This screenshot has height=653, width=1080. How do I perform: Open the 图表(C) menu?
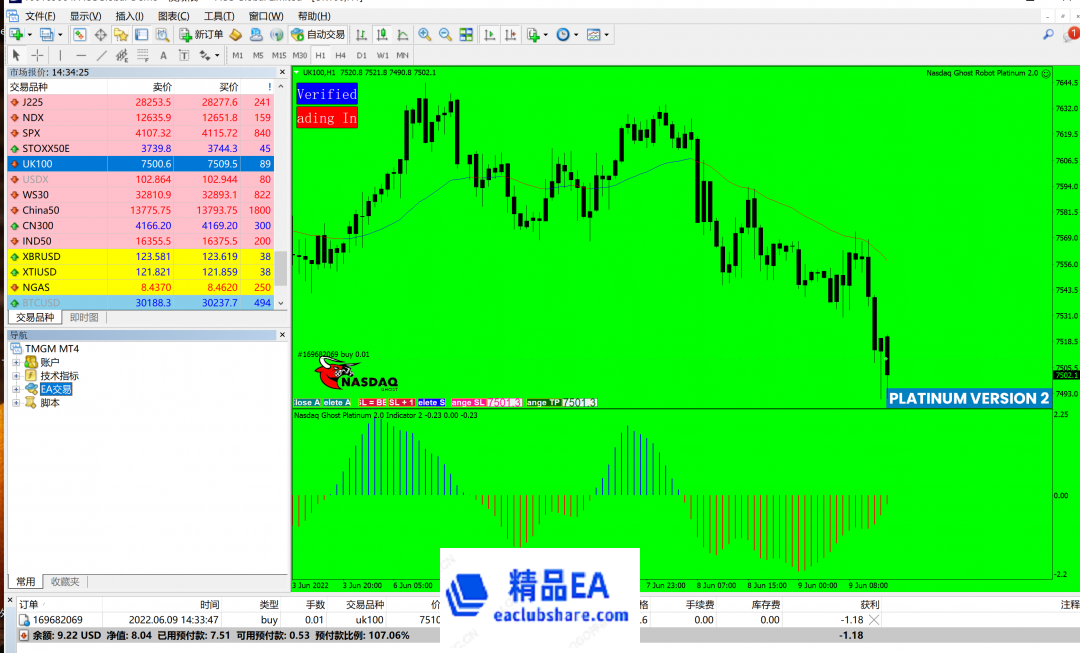coord(174,16)
